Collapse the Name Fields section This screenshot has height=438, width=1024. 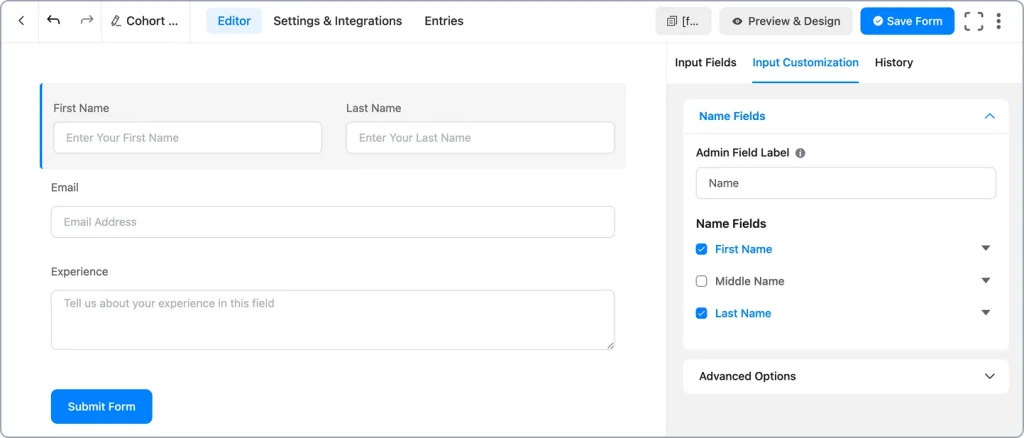989,116
